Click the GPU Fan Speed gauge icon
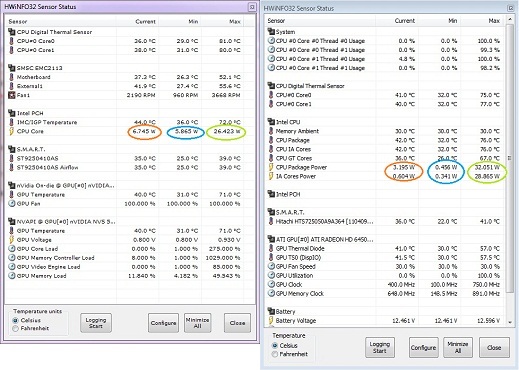 [271, 266]
